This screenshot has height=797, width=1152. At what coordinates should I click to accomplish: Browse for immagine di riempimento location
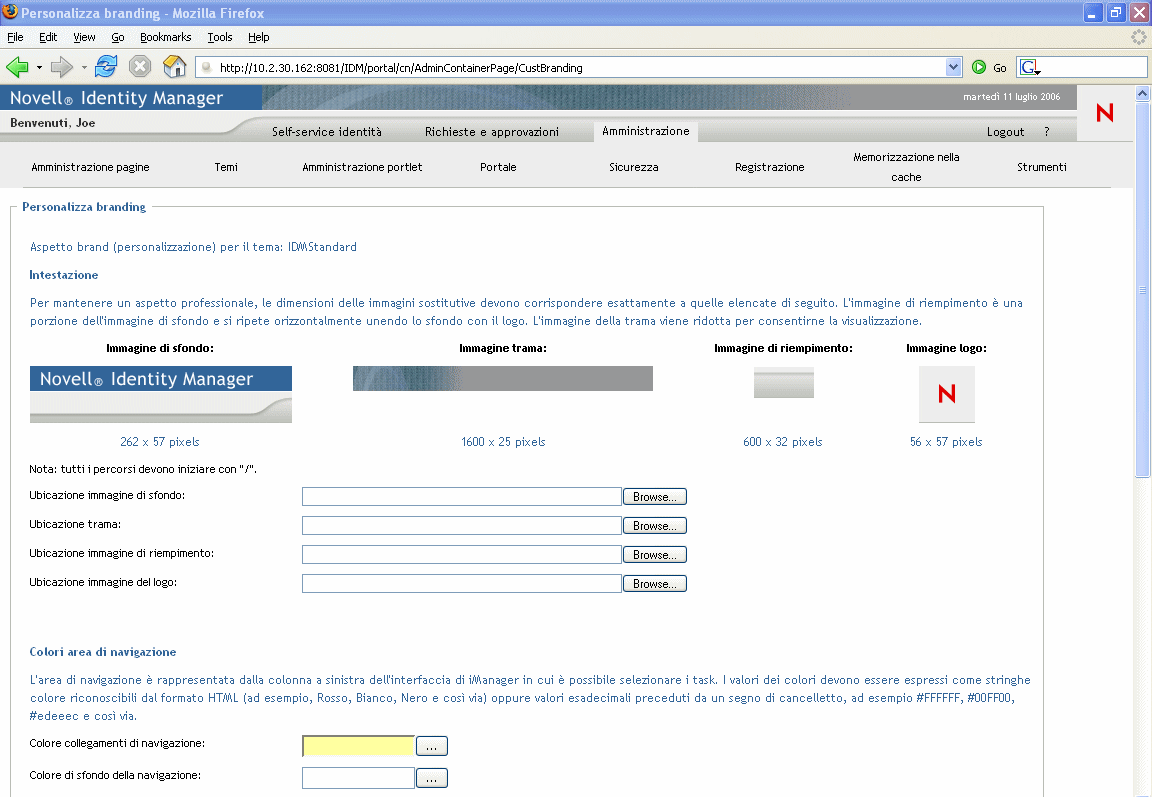[x=655, y=555]
